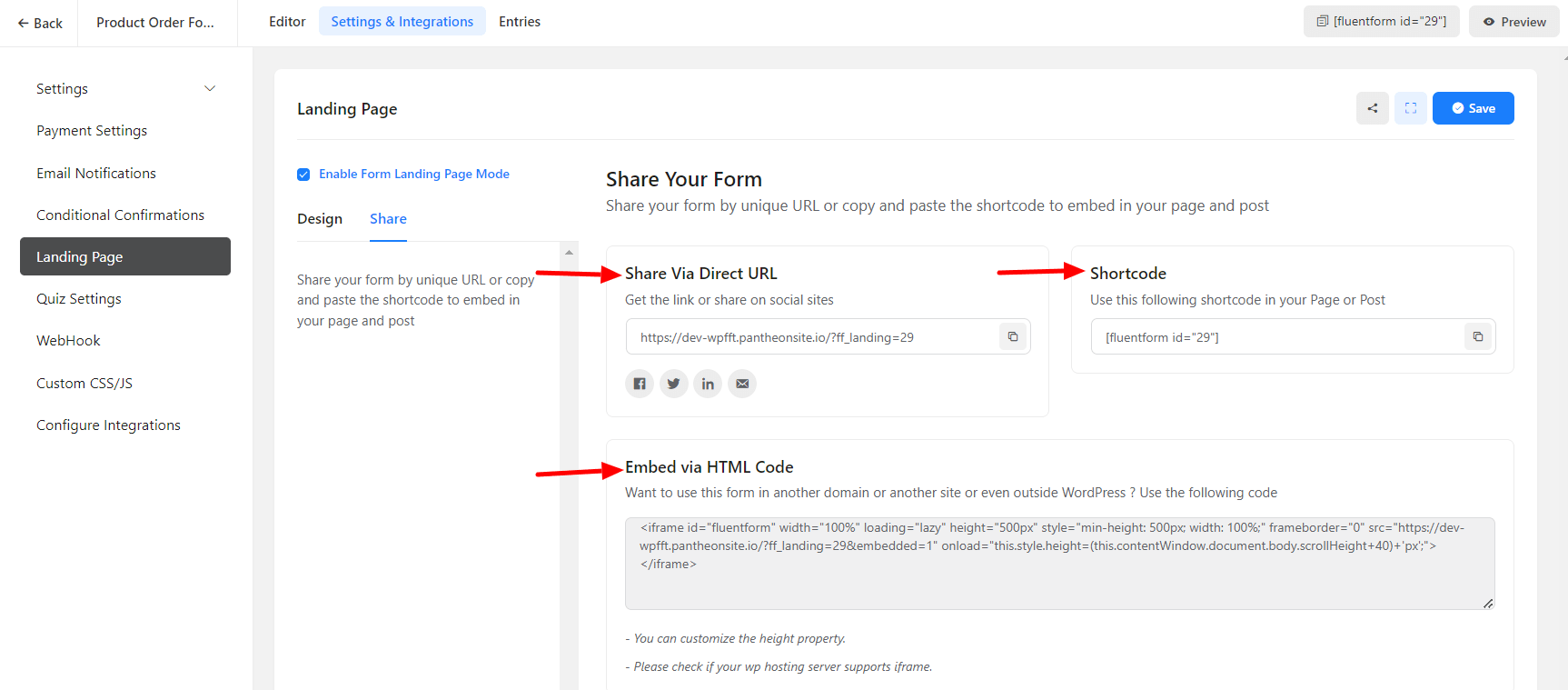Copy the shortcode in Shortcode box
Image resolution: width=1568 pixels, height=690 pixels.
[1478, 337]
